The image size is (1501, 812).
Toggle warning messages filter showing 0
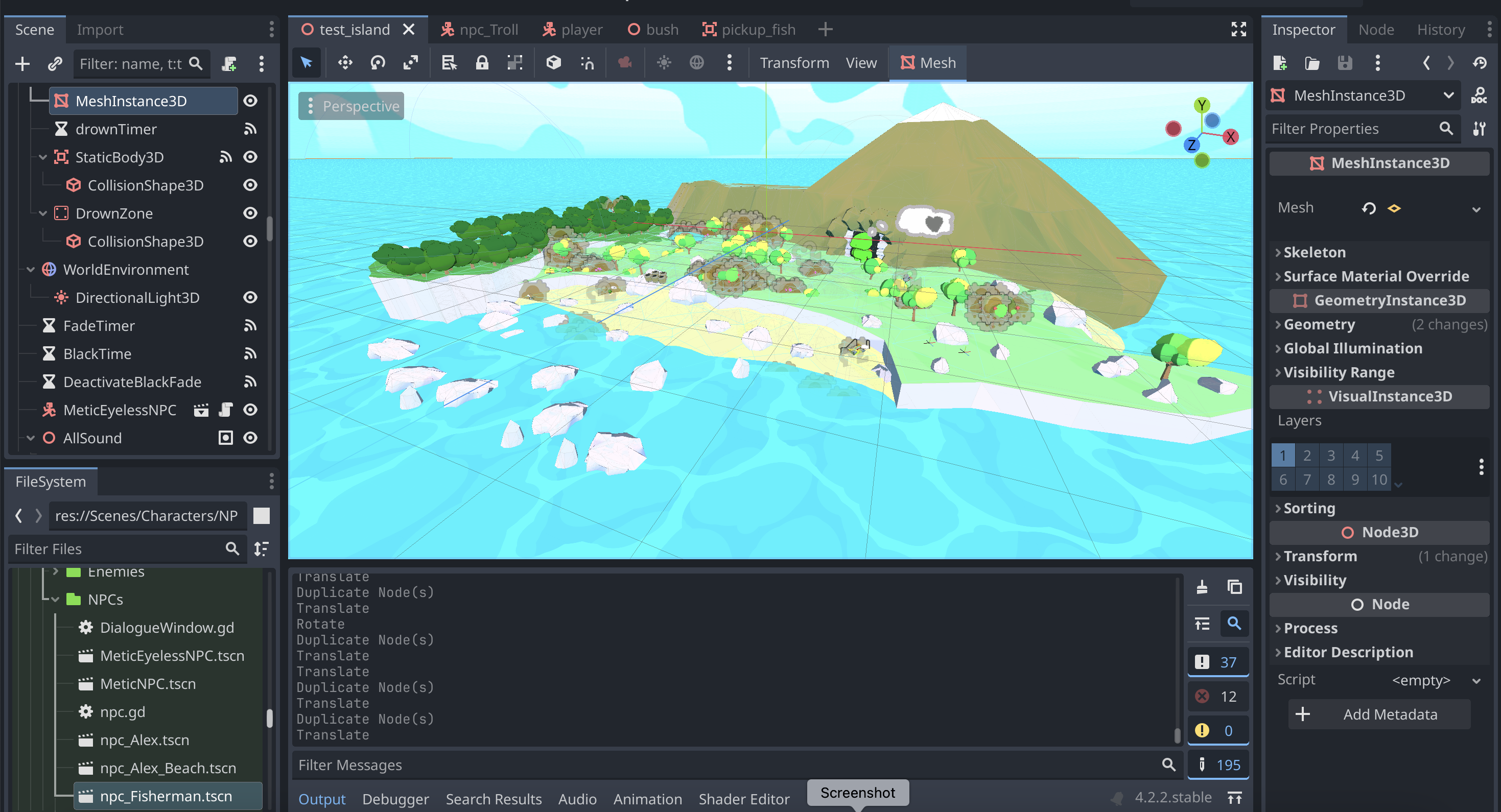pos(1217,730)
